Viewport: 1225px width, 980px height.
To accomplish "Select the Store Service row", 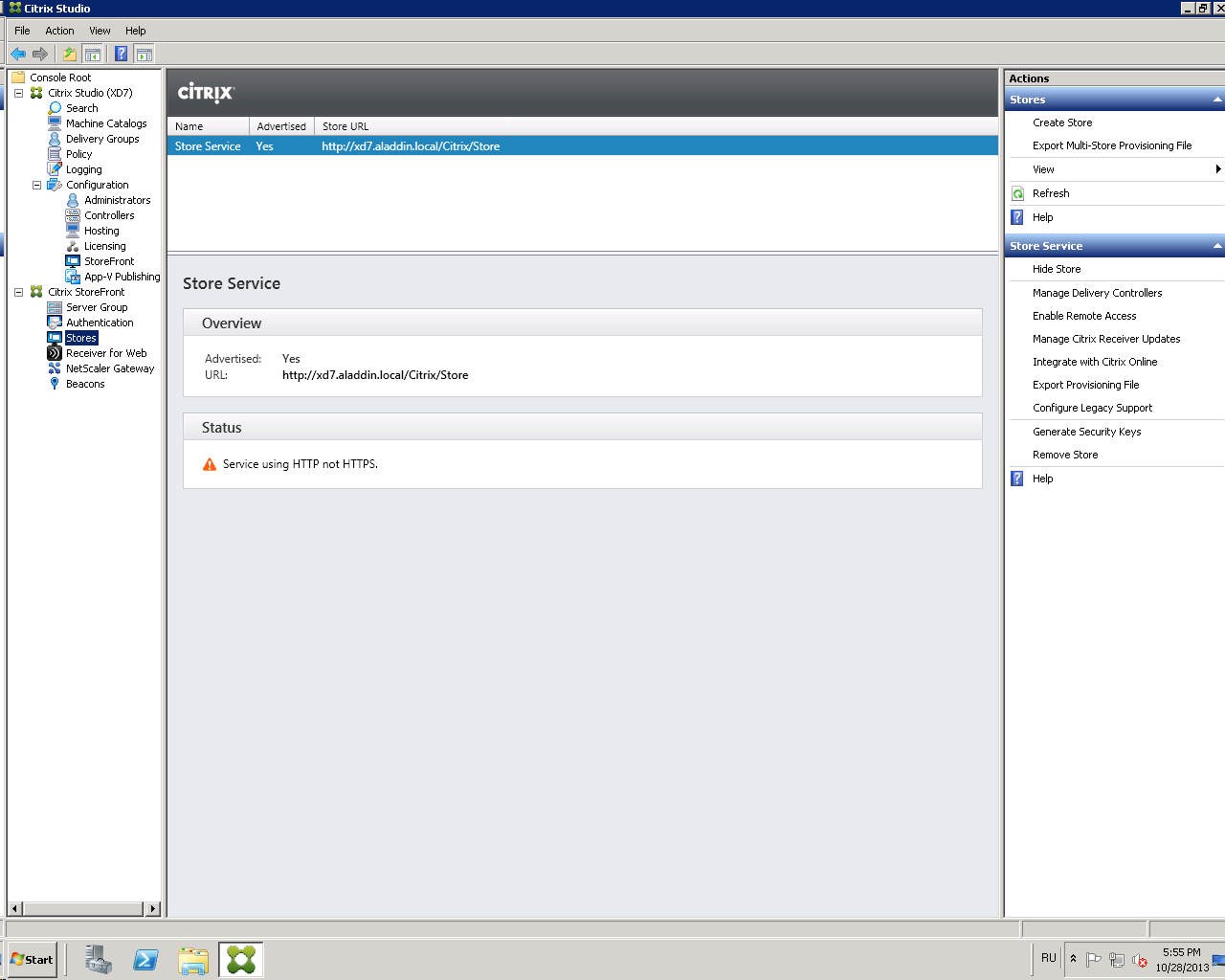I will point(583,146).
